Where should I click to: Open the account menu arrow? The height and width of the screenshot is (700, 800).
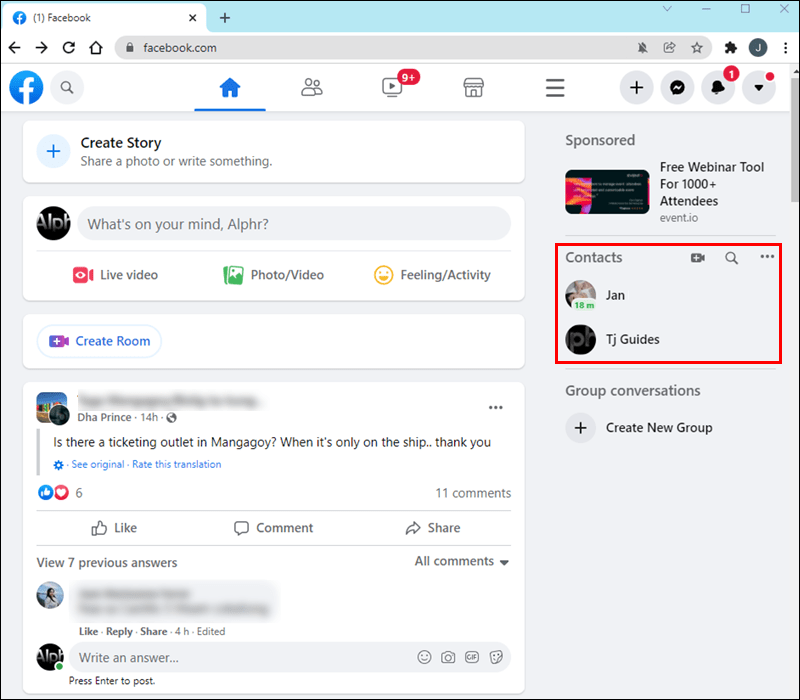[759, 88]
